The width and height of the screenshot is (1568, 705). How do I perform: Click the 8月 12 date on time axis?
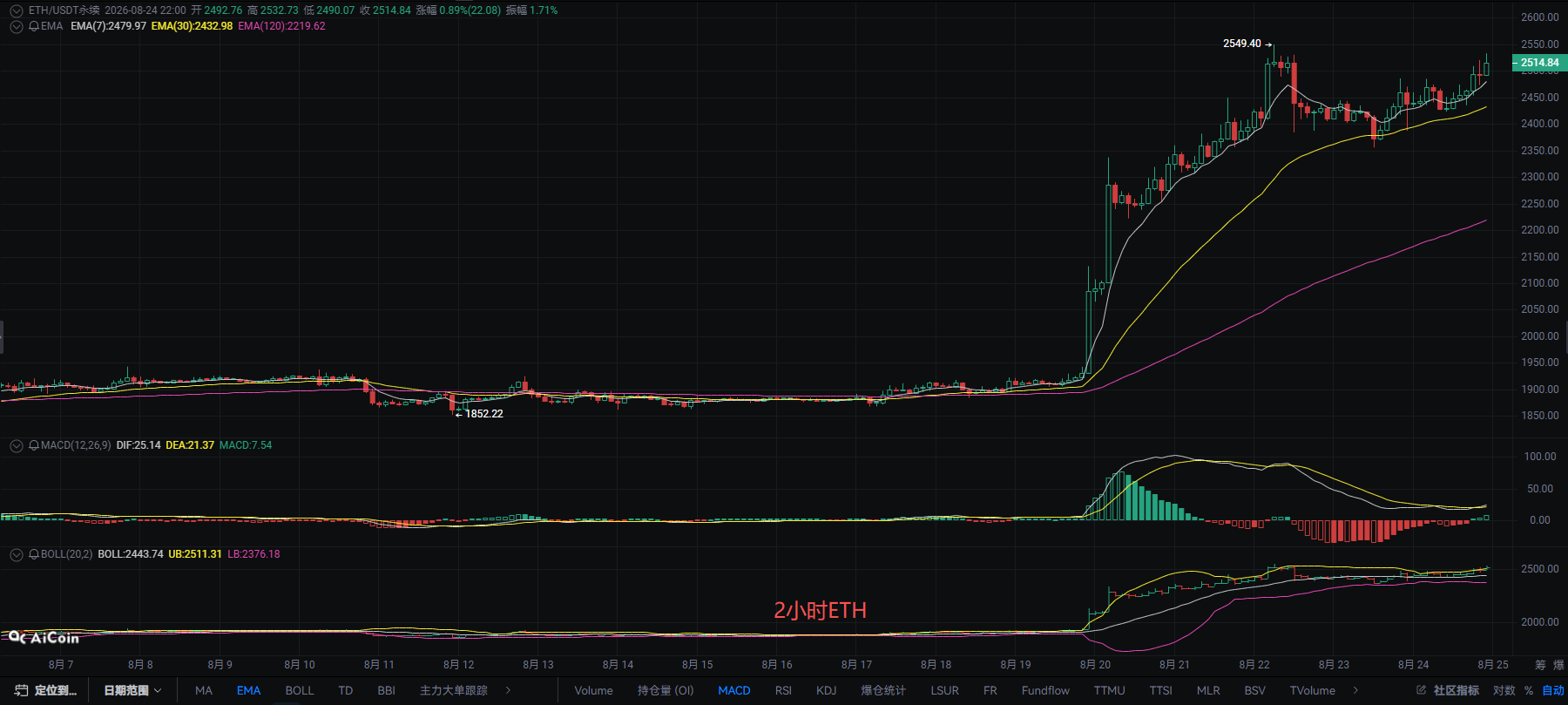point(458,665)
